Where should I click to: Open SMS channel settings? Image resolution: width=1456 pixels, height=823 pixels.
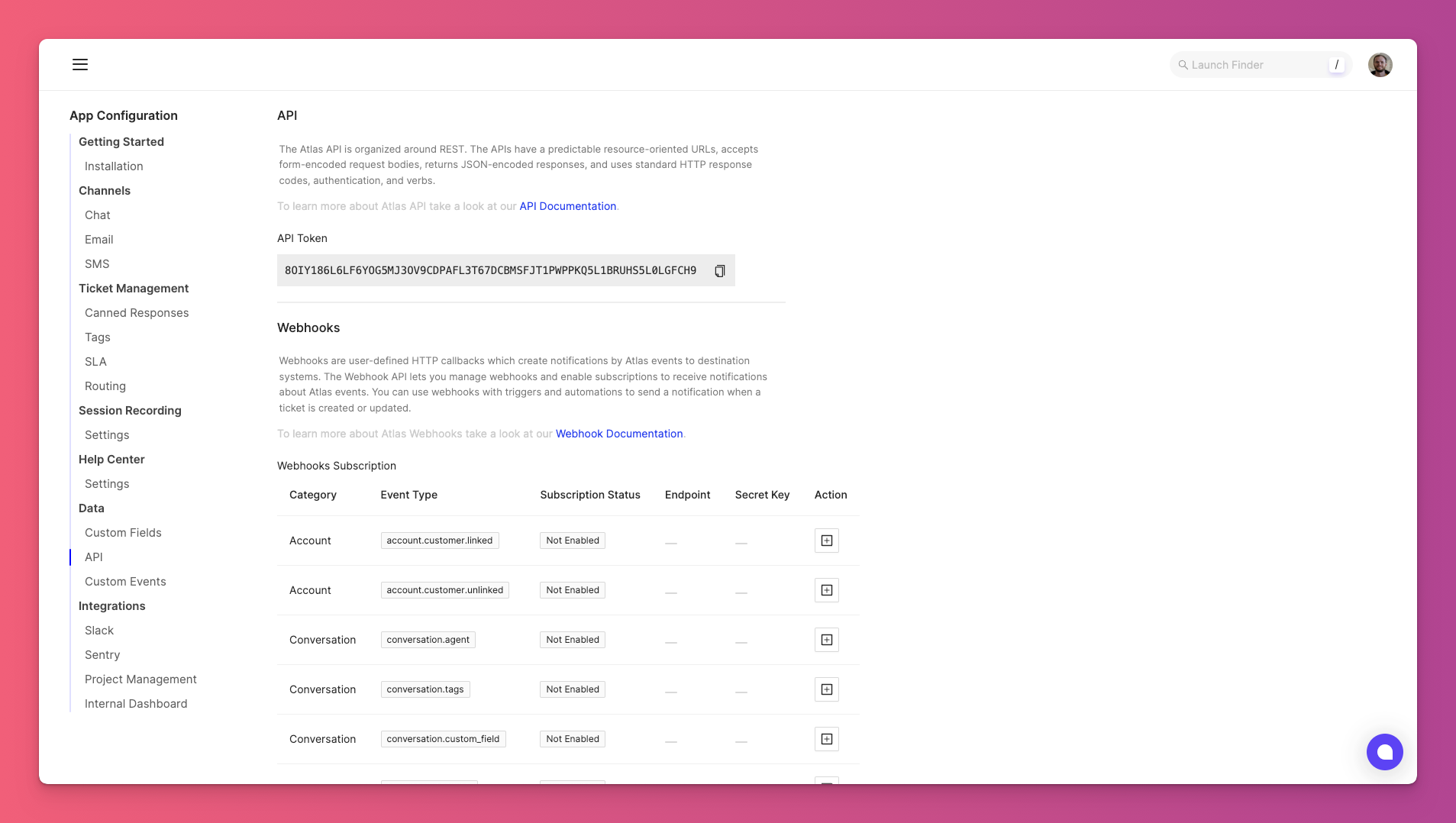[97, 264]
